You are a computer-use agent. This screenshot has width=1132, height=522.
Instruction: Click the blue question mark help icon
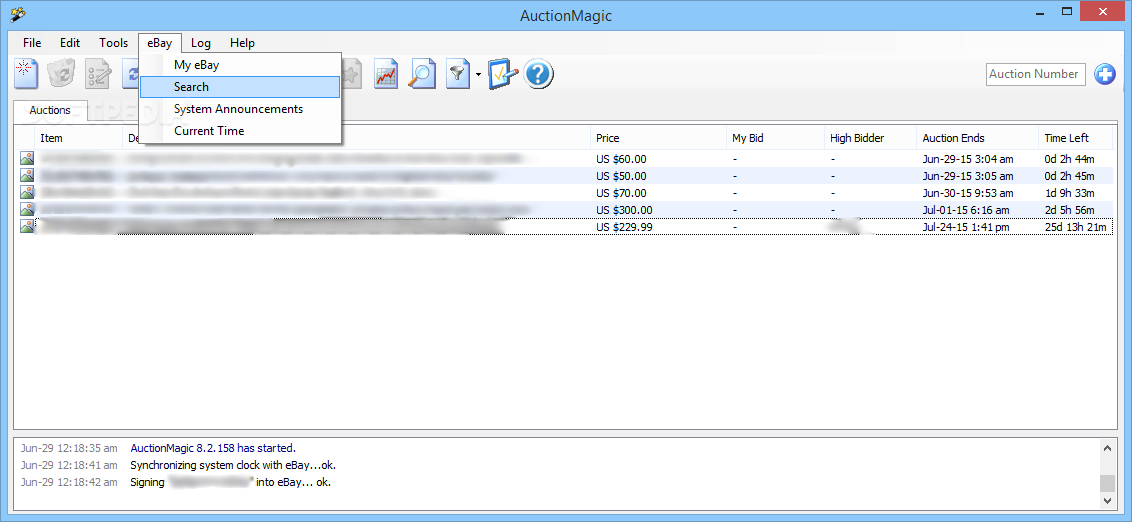pyautogui.click(x=539, y=74)
